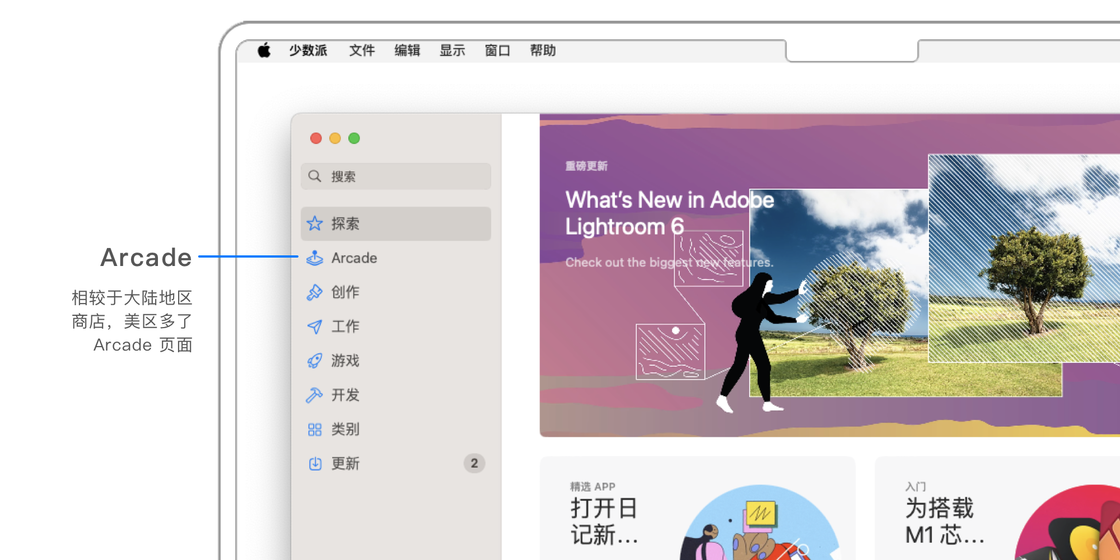Open the 文件 menu

click(362, 51)
